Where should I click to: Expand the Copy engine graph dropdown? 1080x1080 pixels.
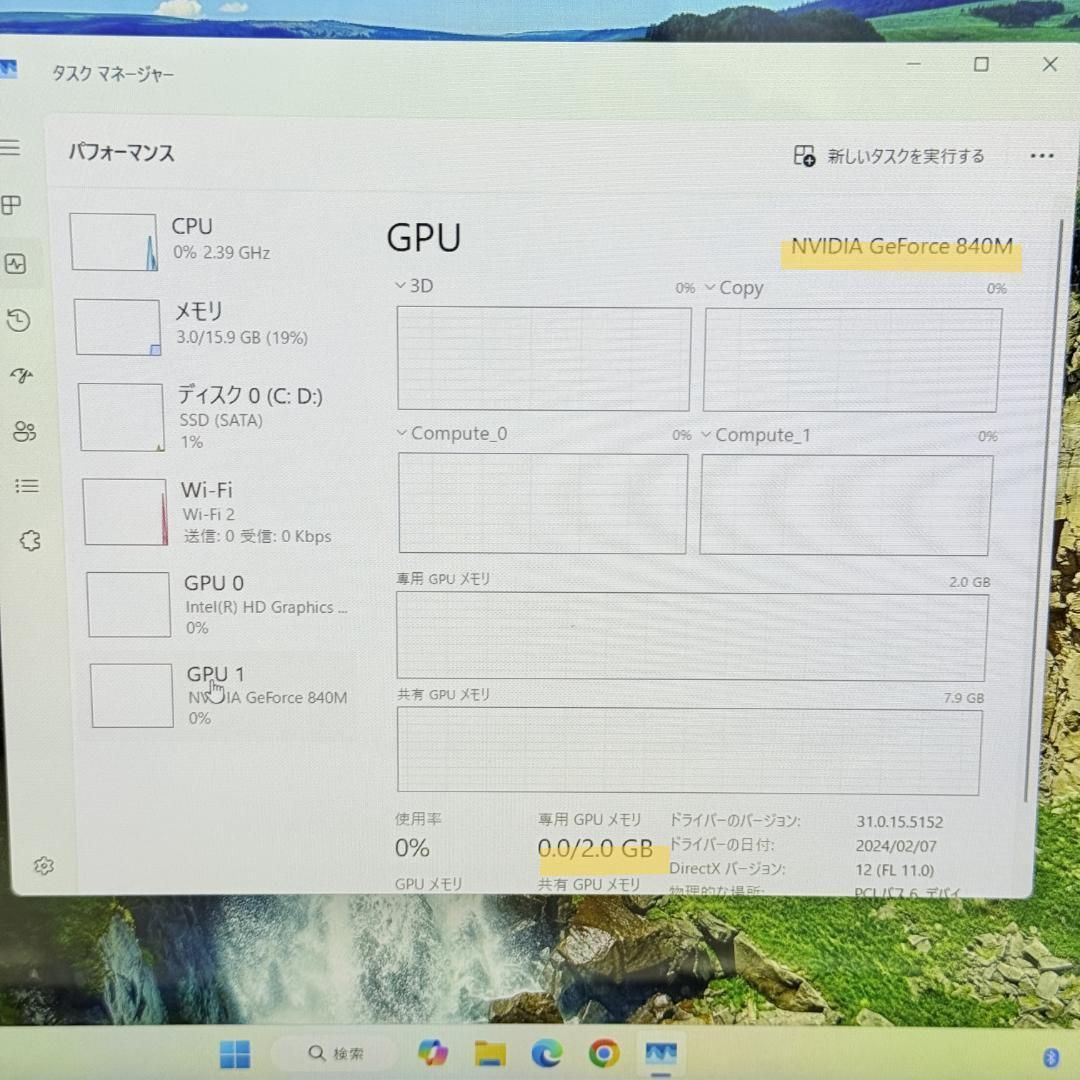[x=710, y=288]
